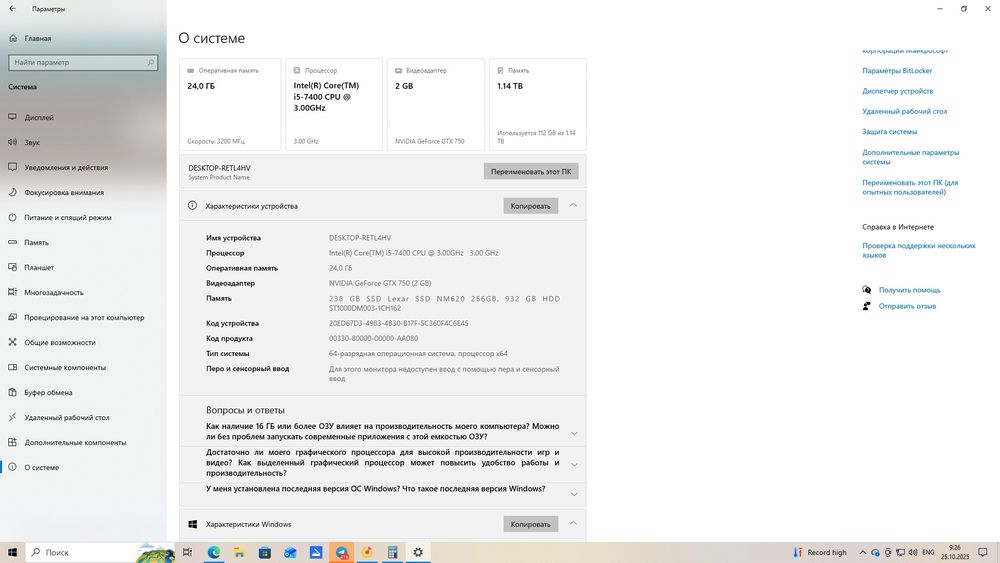Click the Характеристики устройства info icon
Image resolution: width=1000 pixels, height=563 pixels.
point(193,205)
